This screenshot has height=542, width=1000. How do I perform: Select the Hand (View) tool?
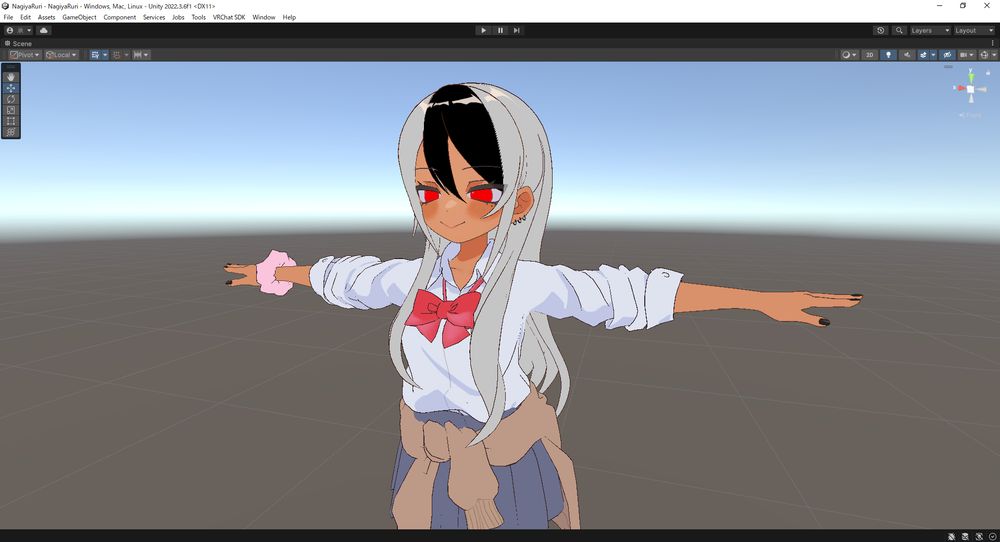11,77
